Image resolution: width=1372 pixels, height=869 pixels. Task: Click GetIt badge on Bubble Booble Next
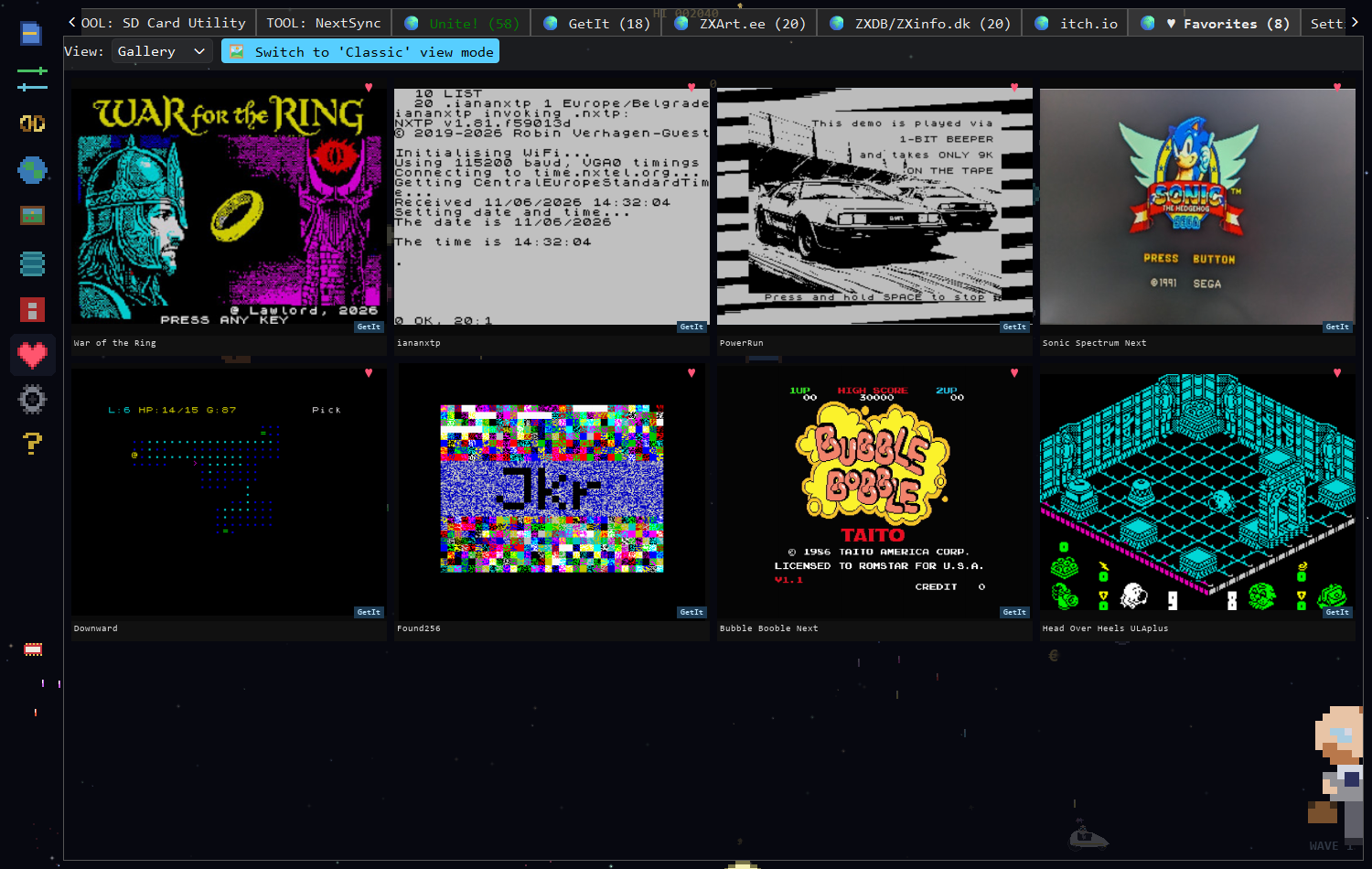[x=1014, y=612]
